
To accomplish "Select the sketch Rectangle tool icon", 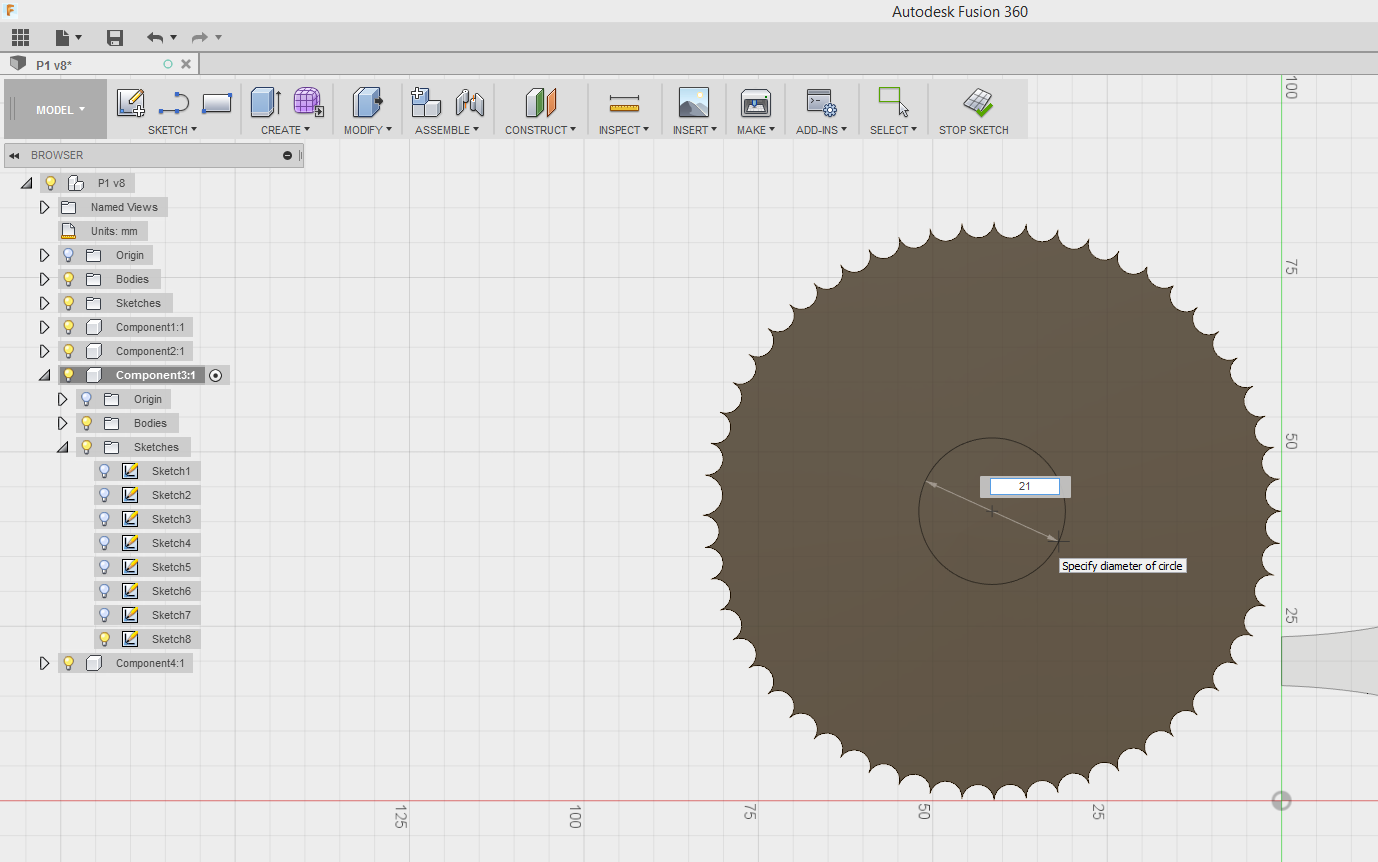I will (217, 103).
